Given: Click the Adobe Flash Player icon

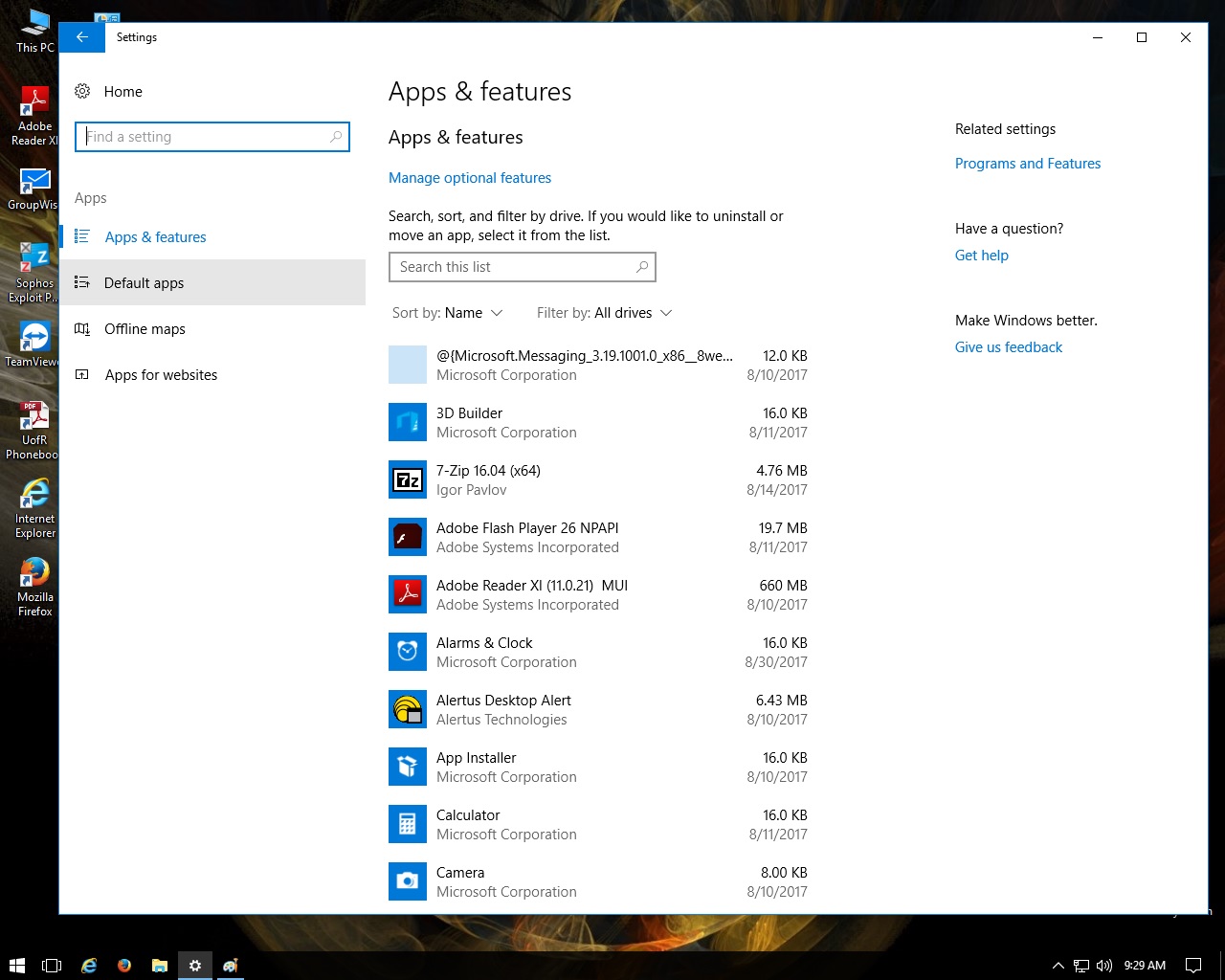Looking at the screenshot, I should coord(408,537).
